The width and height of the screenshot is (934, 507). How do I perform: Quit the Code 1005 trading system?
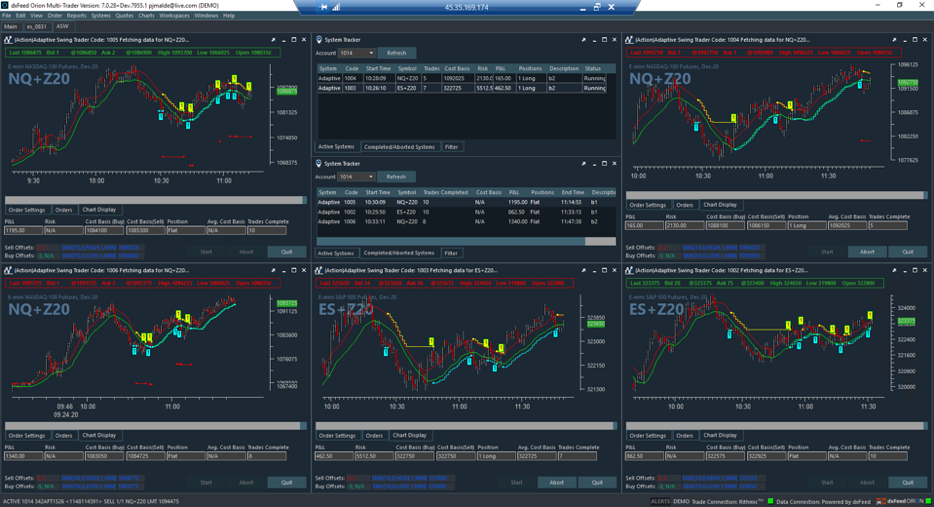point(287,252)
